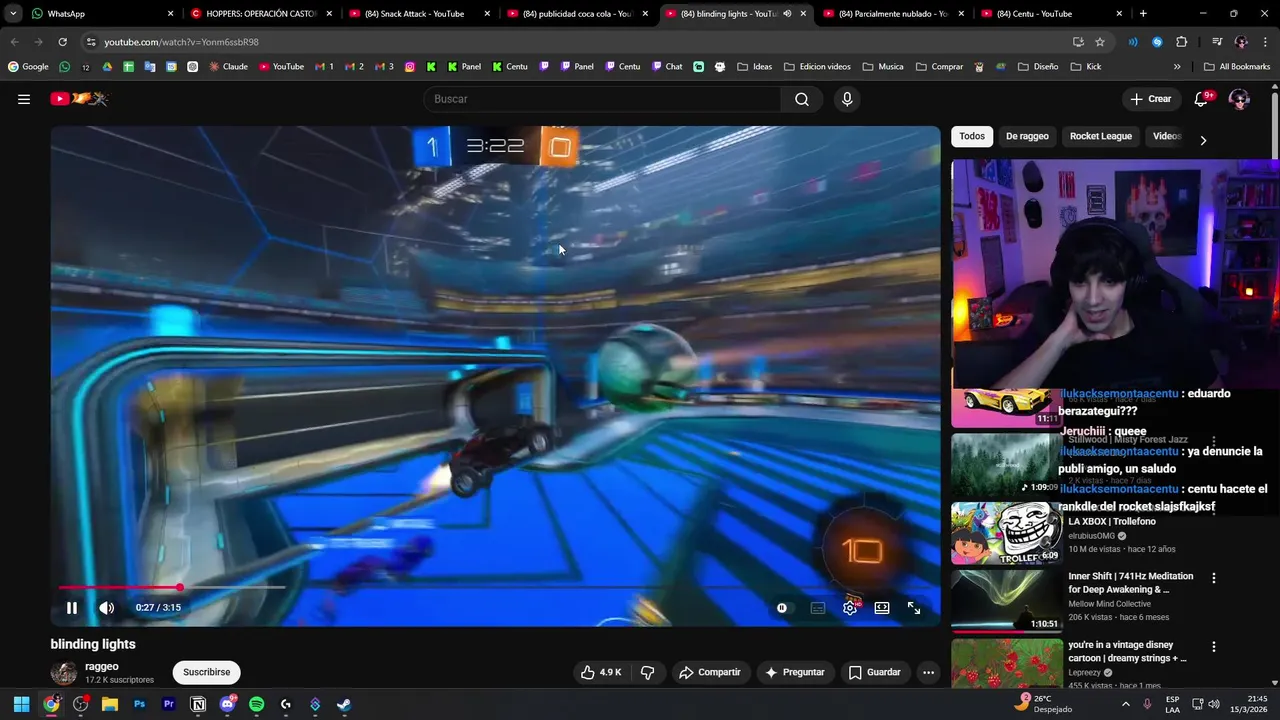1280x720 pixels.
Task: Open the Edicion videos bookmarks folder
Action: coord(817,67)
